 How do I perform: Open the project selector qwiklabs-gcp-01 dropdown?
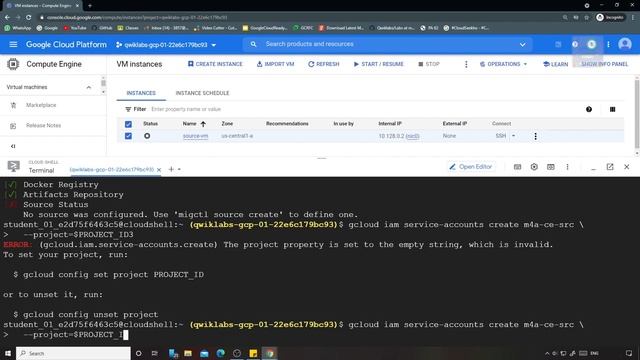point(166,44)
